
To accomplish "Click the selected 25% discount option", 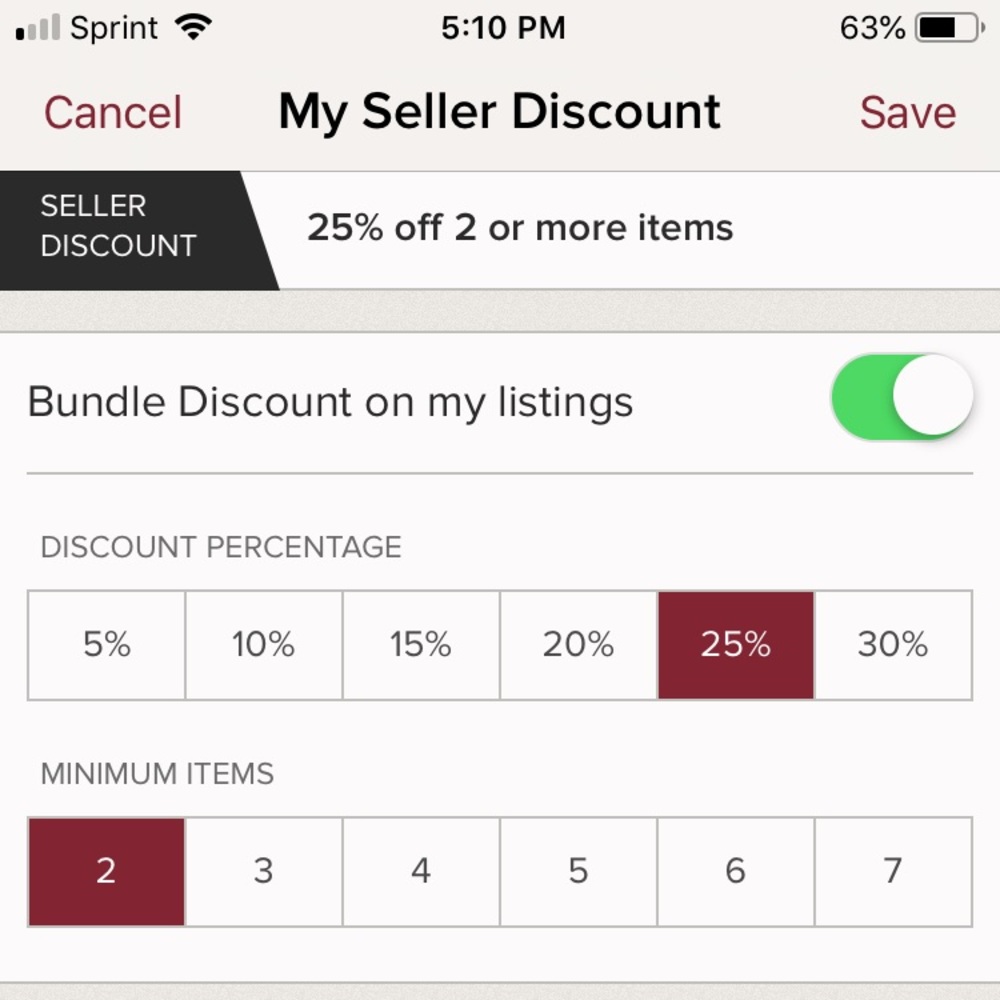I will point(736,645).
